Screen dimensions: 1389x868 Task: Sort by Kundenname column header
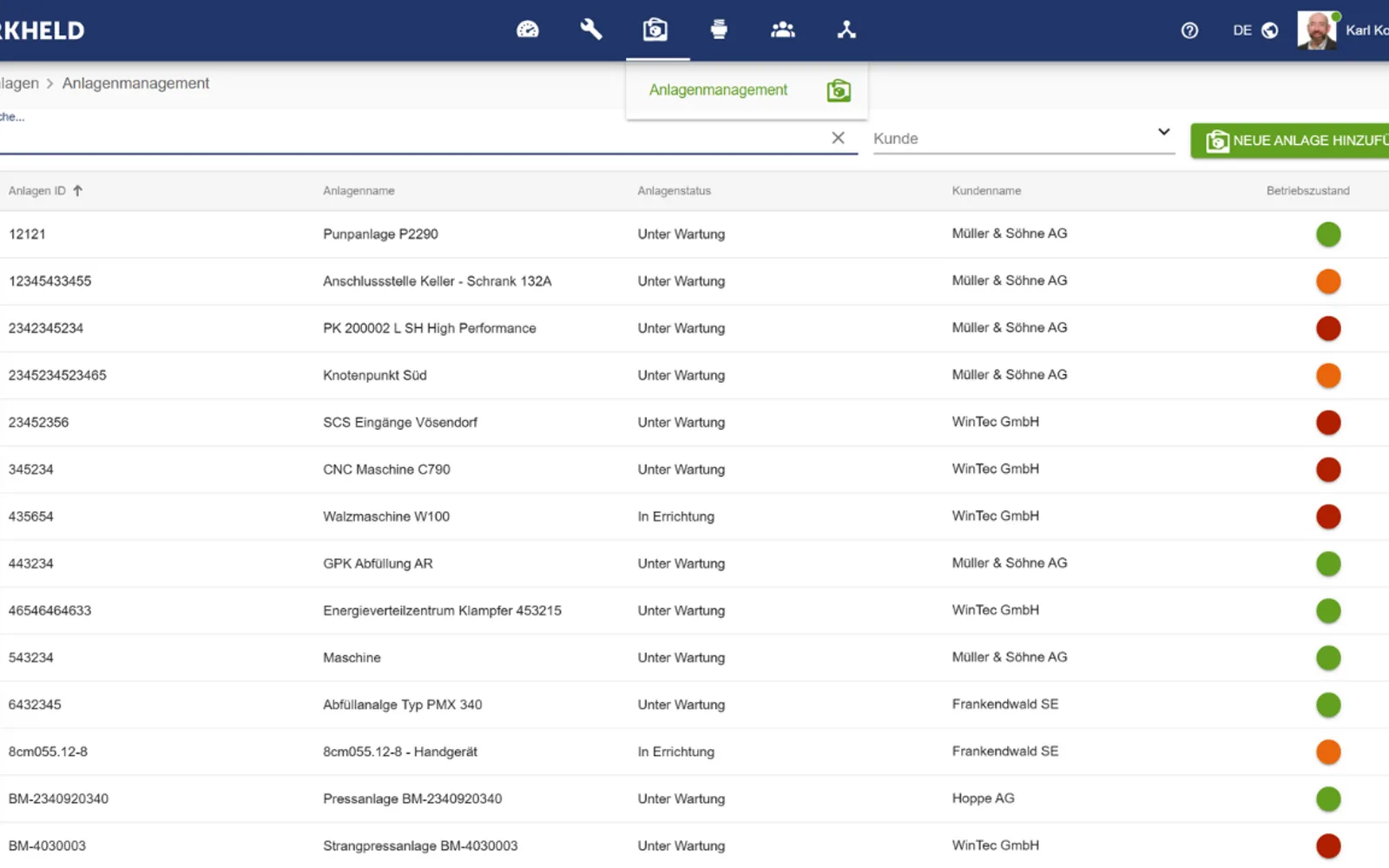(x=986, y=191)
